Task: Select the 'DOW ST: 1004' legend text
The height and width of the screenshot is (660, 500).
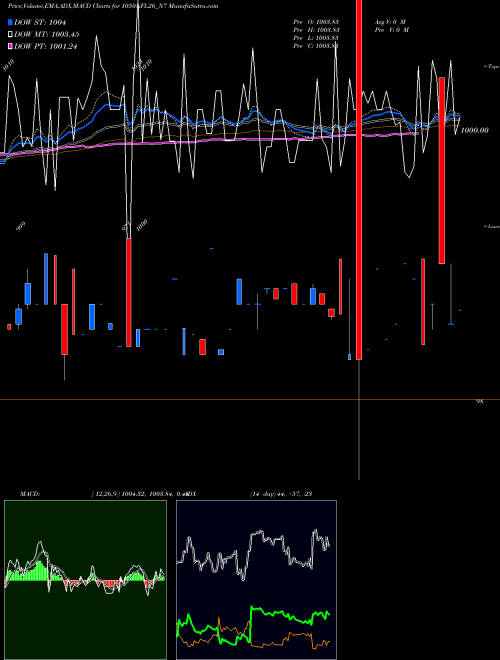Action: click(40, 22)
